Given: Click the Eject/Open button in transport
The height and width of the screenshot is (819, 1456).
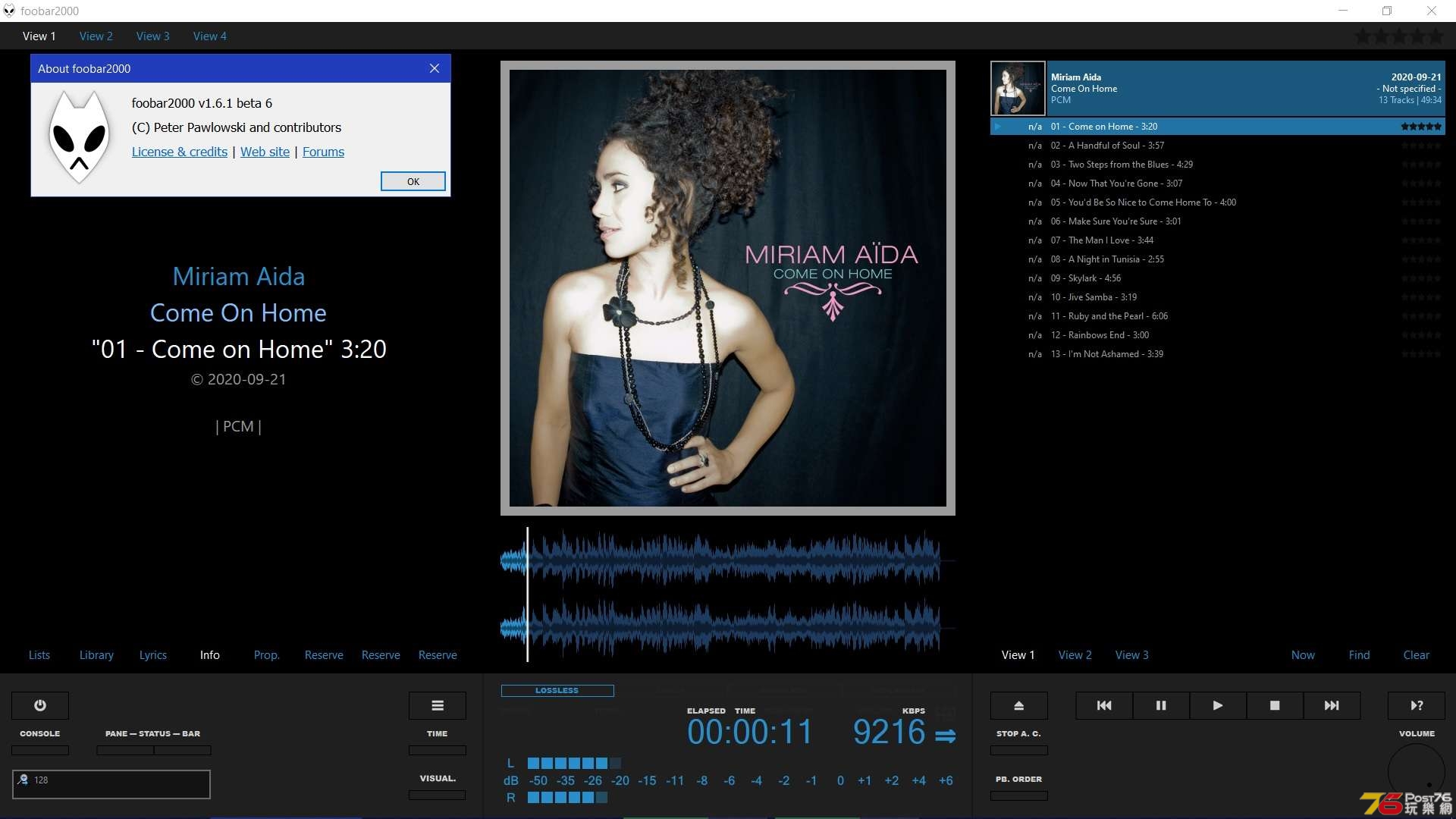Looking at the screenshot, I should click(x=1018, y=705).
